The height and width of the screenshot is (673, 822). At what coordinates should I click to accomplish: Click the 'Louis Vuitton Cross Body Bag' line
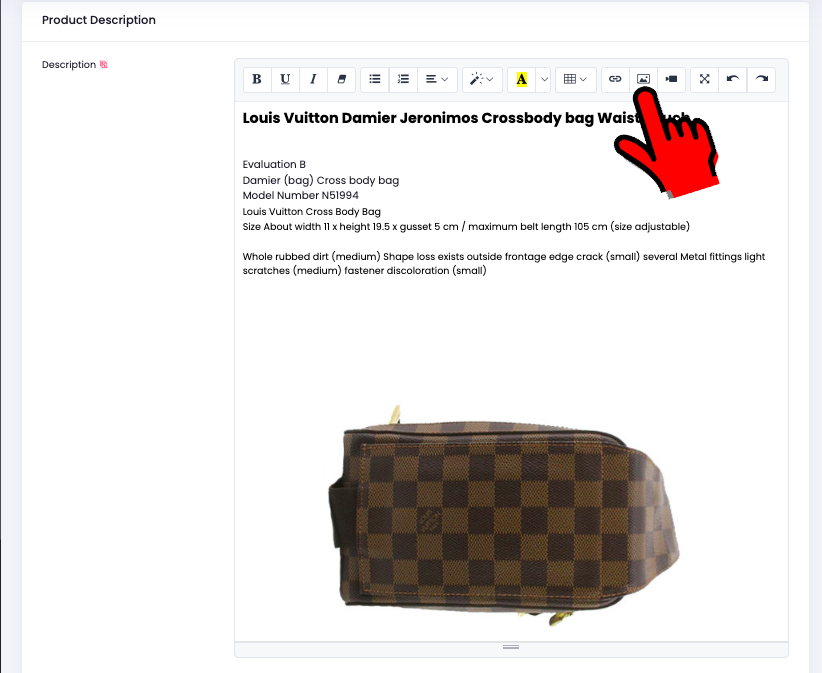tap(311, 212)
